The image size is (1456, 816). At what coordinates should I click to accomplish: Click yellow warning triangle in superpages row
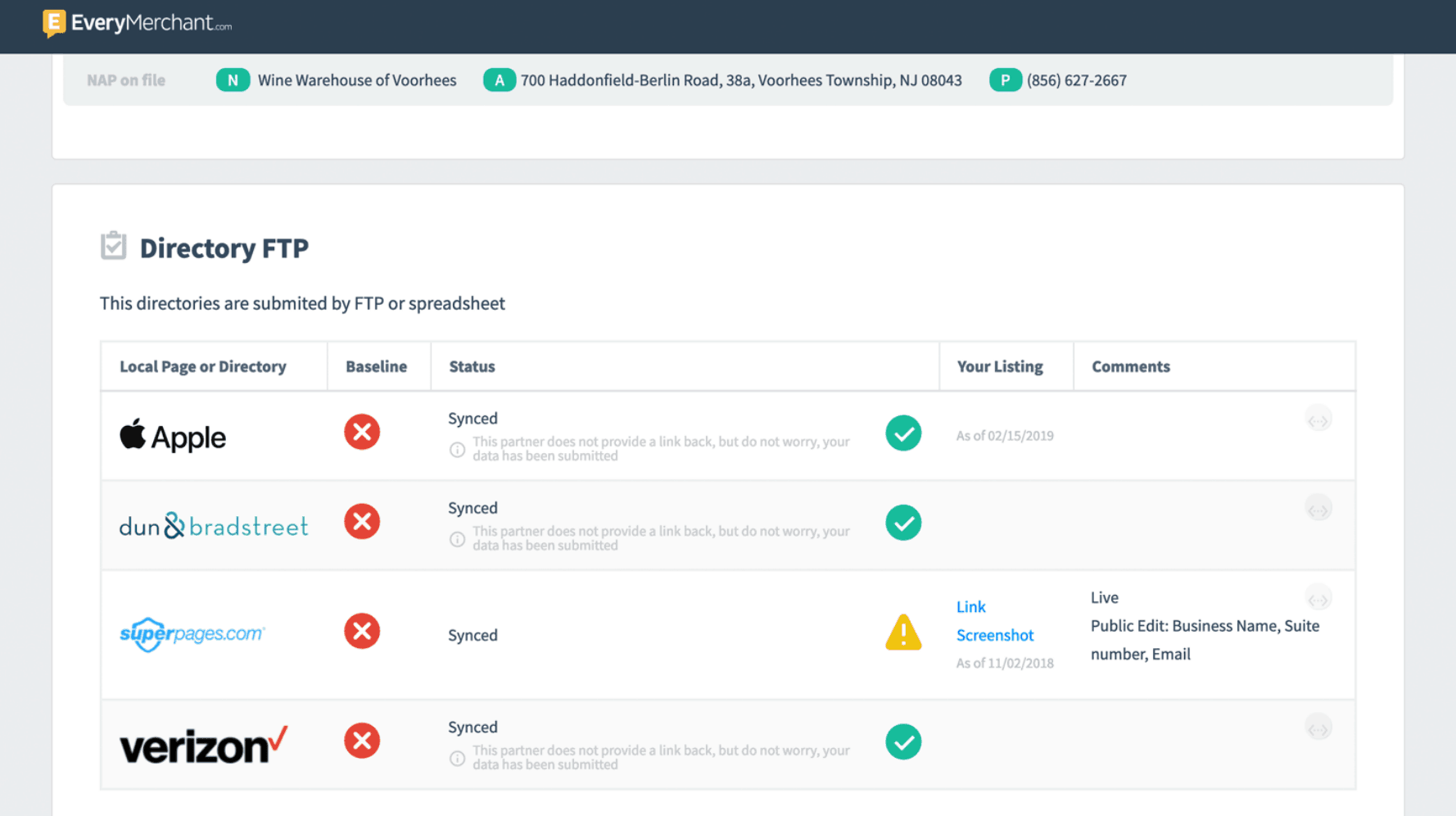903,632
